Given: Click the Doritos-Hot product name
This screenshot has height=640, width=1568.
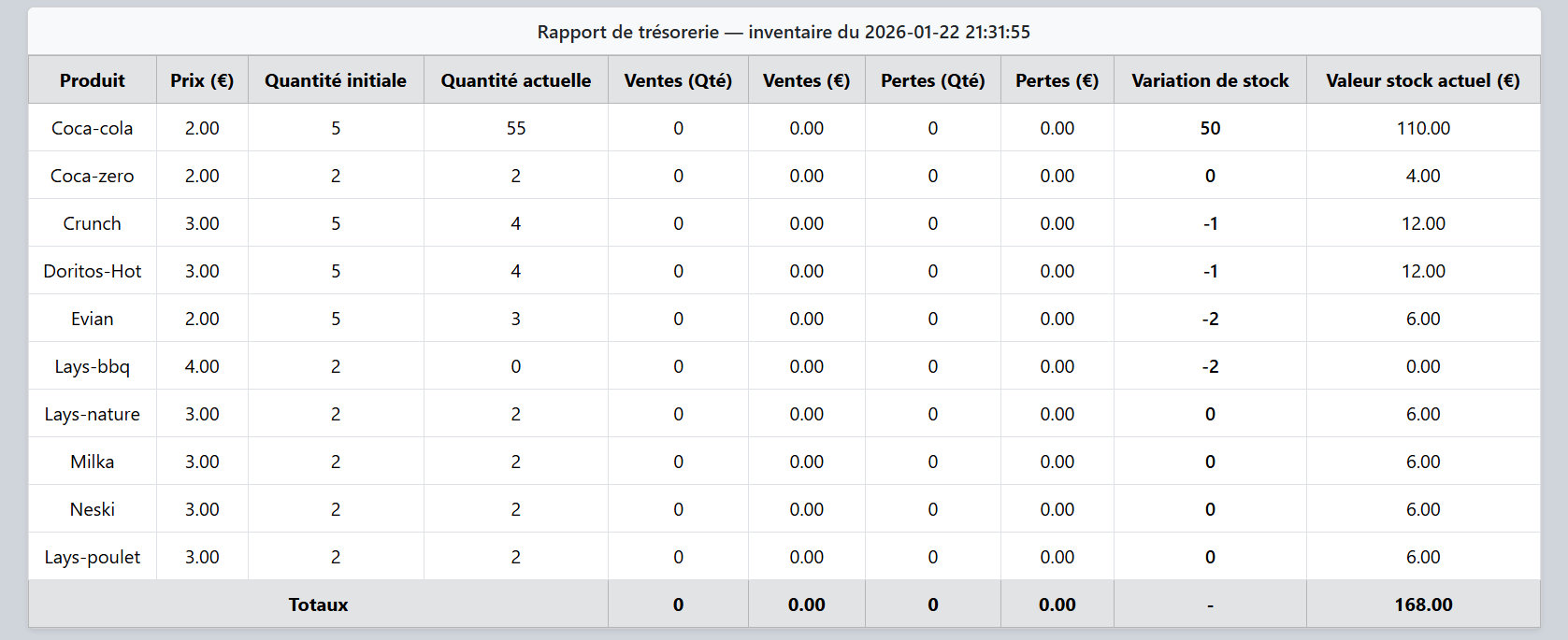Looking at the screenshot, I should (x=92, y=271).
